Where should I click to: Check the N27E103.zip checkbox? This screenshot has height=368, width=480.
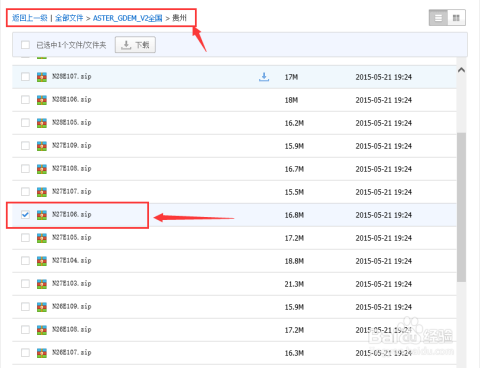click(25, 284)
